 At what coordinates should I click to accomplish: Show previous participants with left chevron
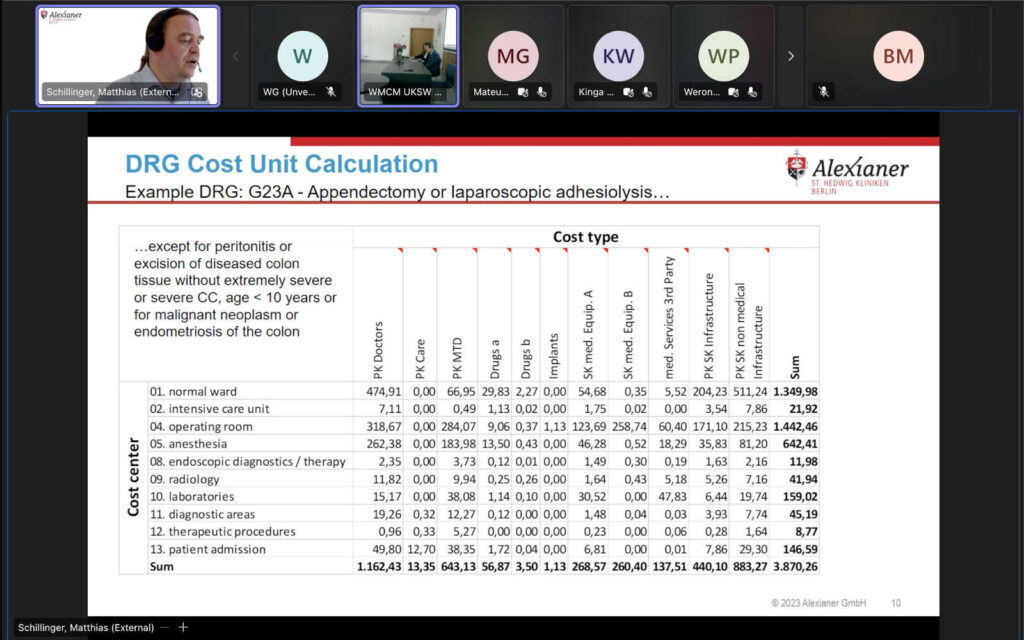tap(236, 56)
